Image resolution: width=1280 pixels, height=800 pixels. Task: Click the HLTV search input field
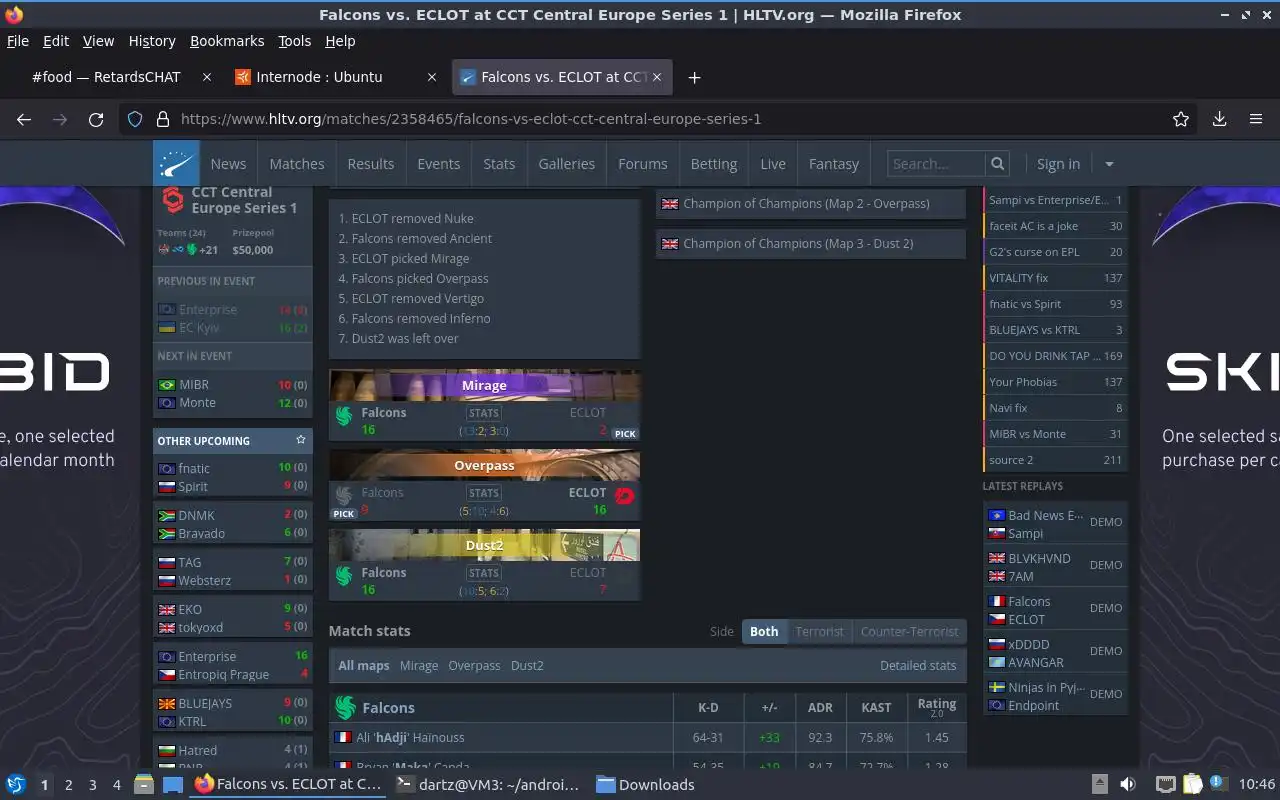pos(936,164)
